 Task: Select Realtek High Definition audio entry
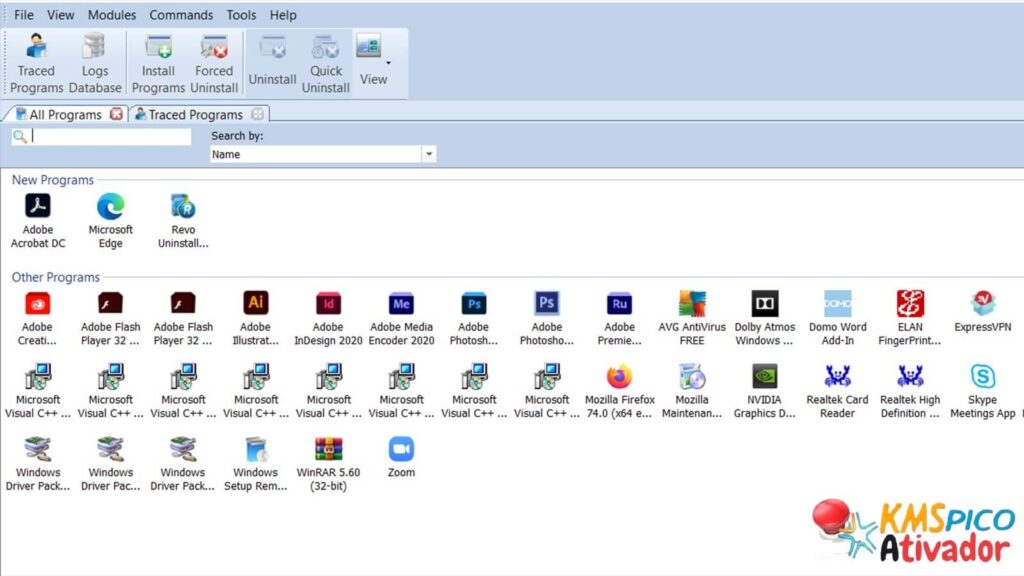click(x=910, y=391)
